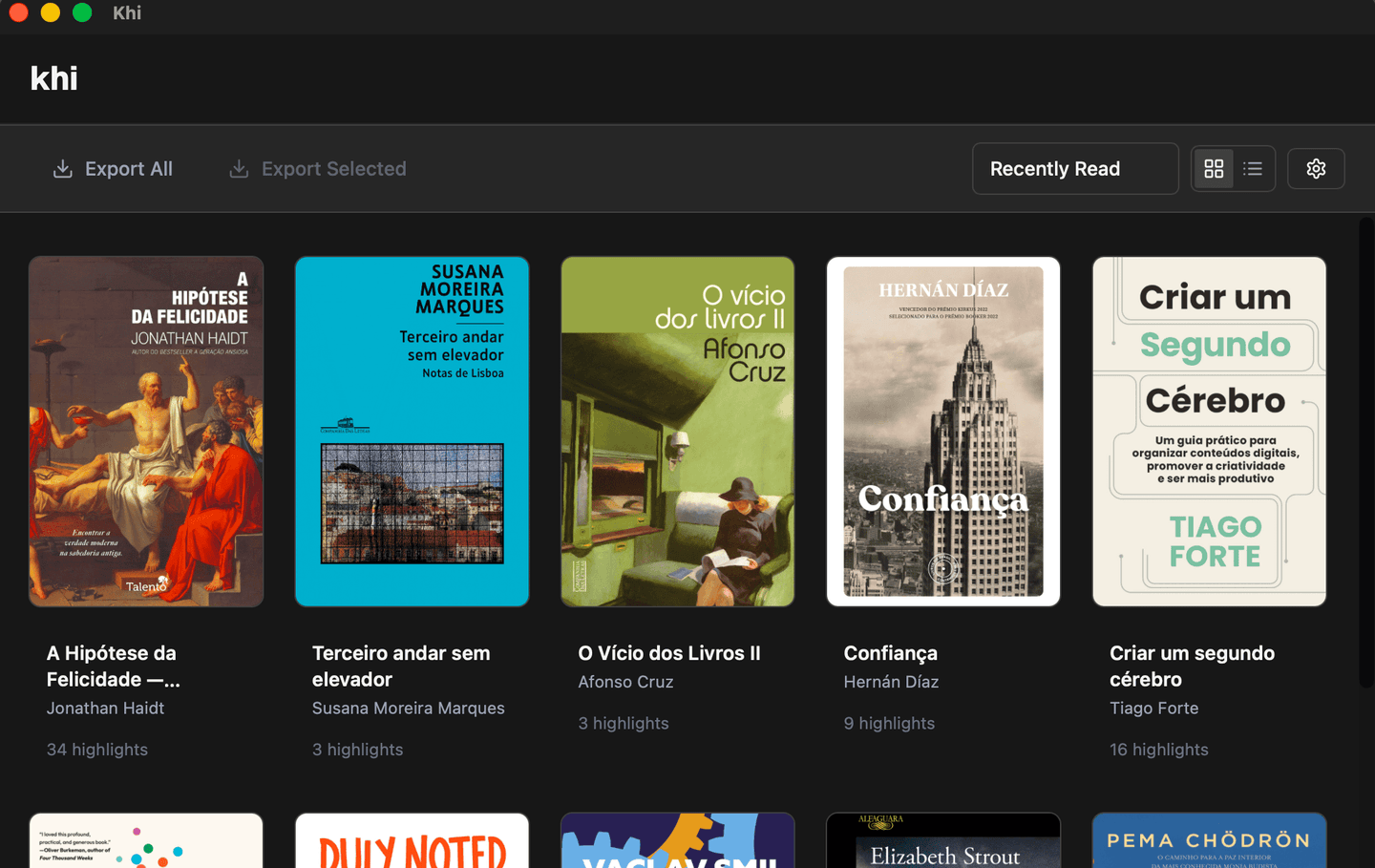The height and width of the screenshot is (868, 1375).
Task: Select A Hipótese da Felicidade book cover
Action: (146, 432)
